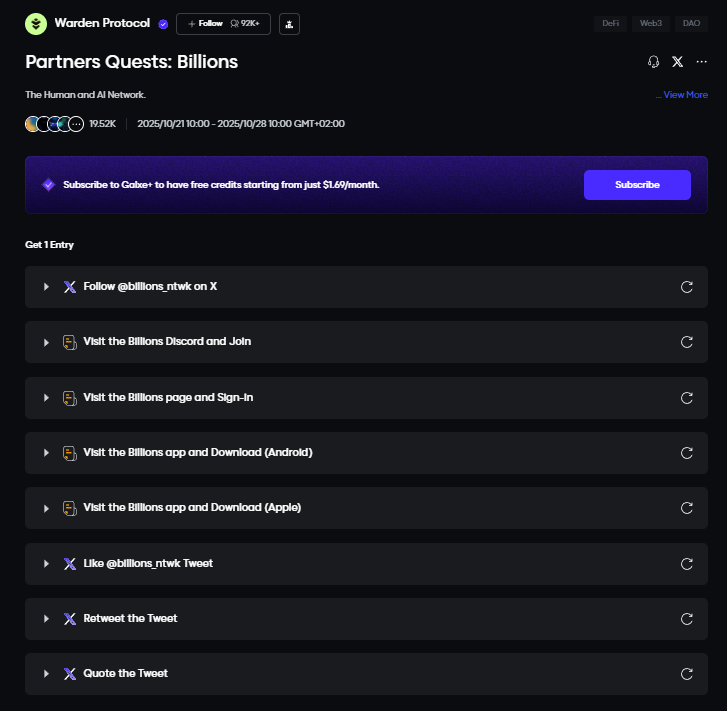The height and width of the screenshot is (711, 727).
Task: Click the Warden Protocol logo avatar
Action: pos(36,23)
